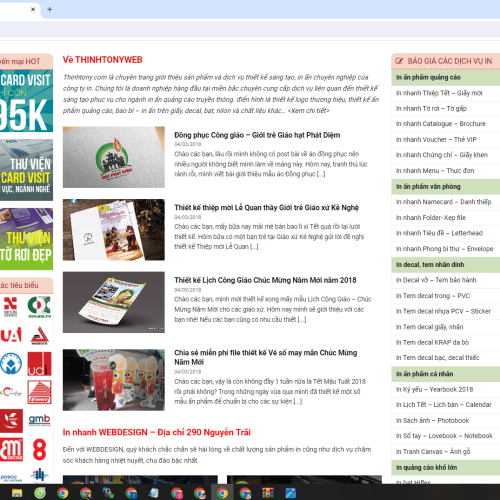500x500 pixels.
Task: Open the green circular app in taskbar
Action: point(40,493)
